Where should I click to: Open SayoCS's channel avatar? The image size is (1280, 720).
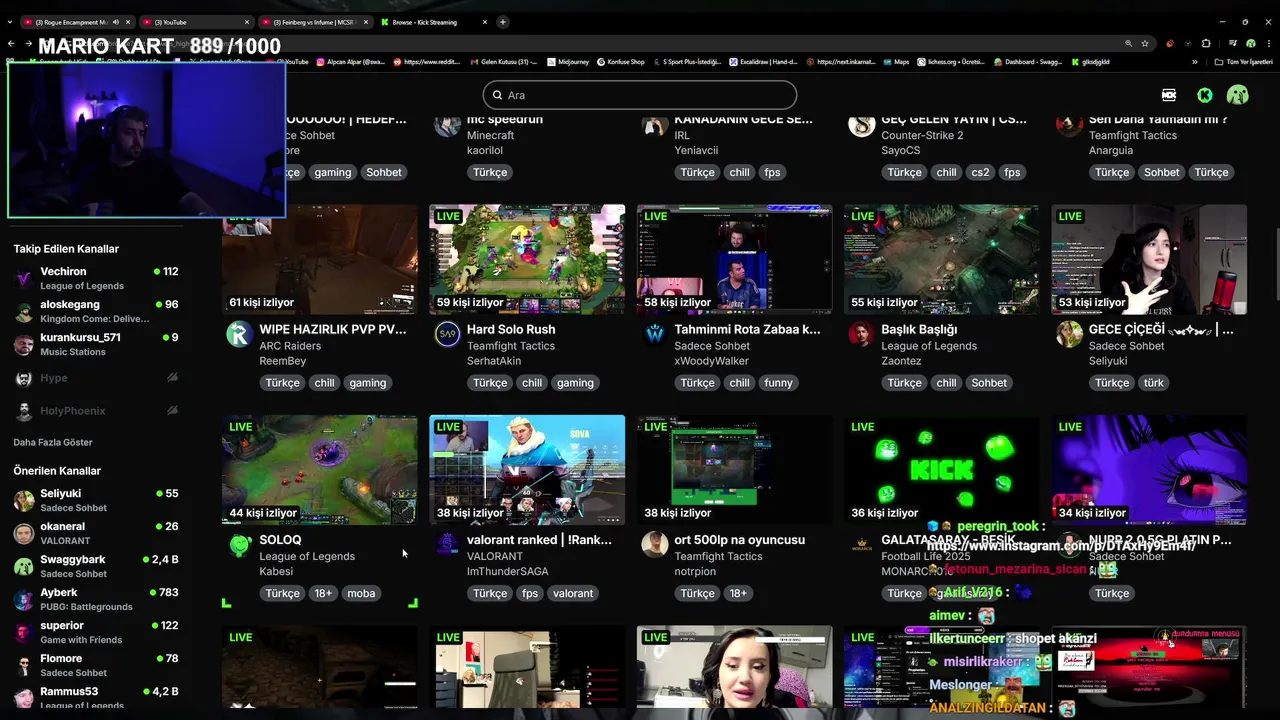click(x=861, y=124)
